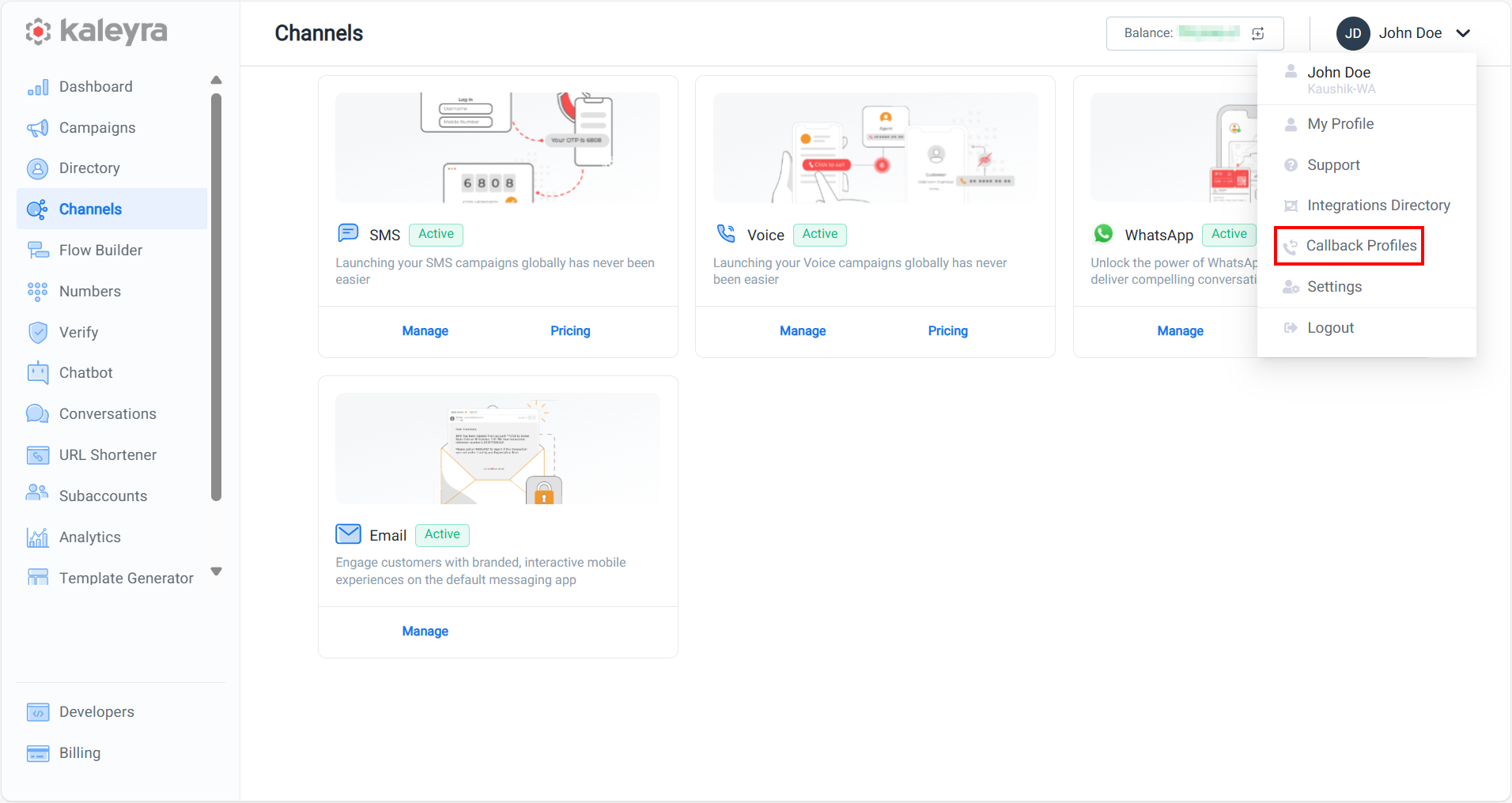Click the Logout exit icon
The width and height of the screenshot is (1512, 803).
click(x=1291, y=328)
